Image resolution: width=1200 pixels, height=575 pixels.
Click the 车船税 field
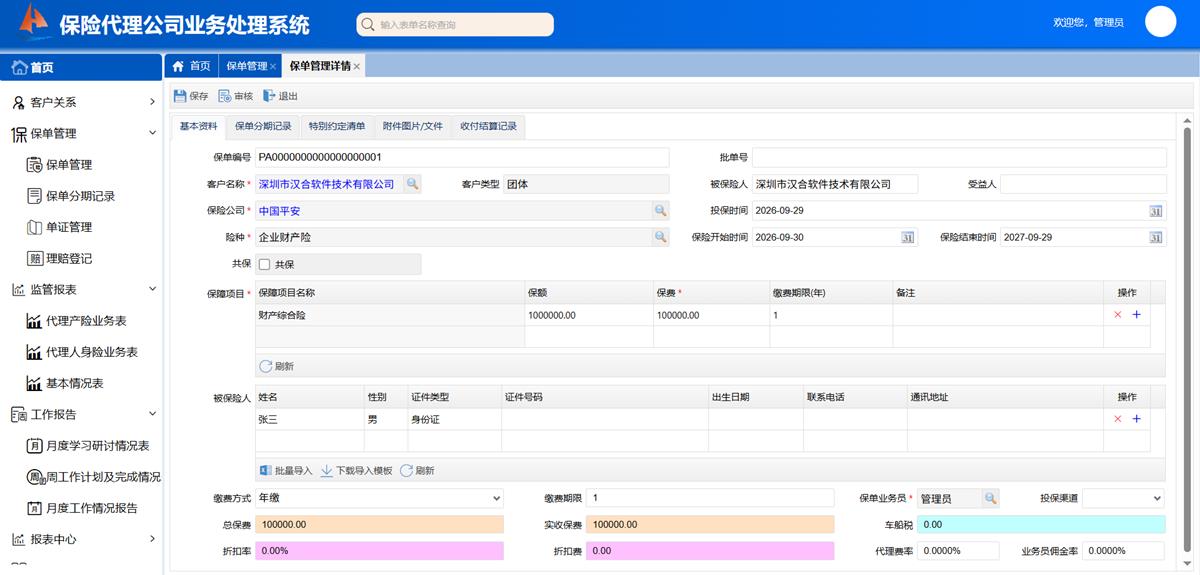click(1041, 524)
